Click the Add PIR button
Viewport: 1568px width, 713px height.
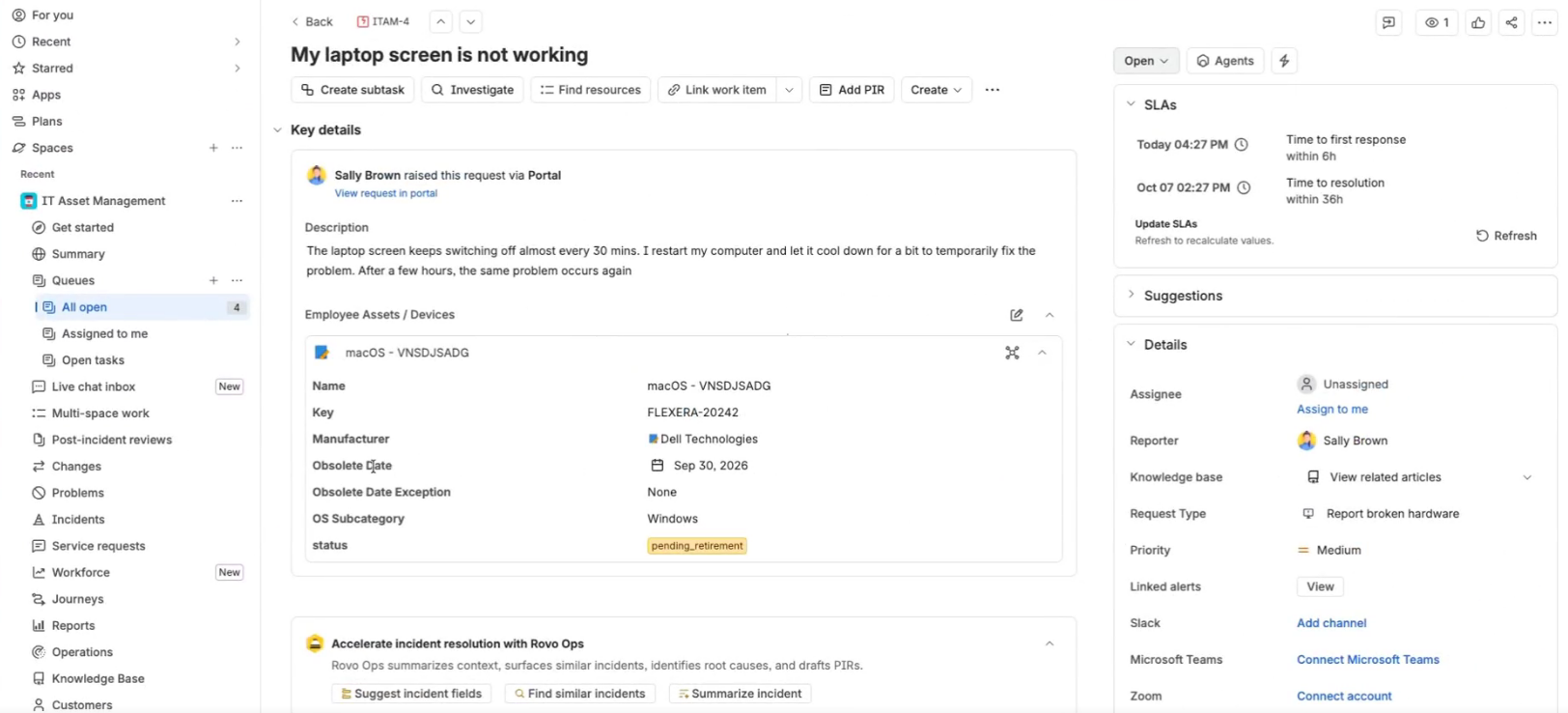point(852,90)
